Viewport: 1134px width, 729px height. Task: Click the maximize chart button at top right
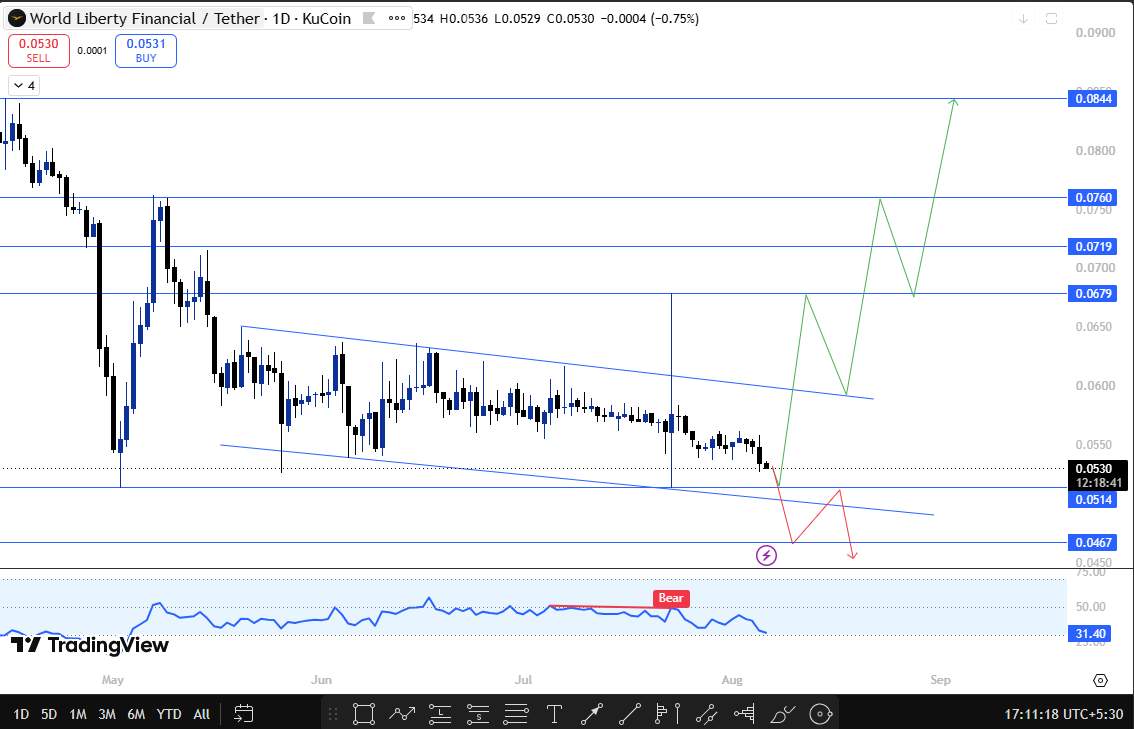pos(1052,19)
